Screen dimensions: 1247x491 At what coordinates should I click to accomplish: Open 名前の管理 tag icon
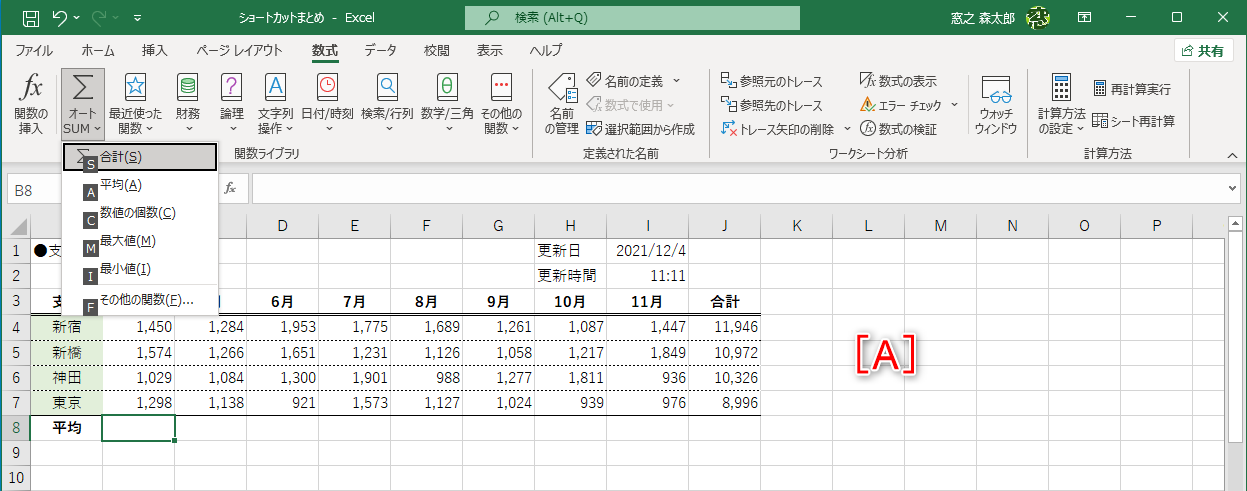[563, 87]
